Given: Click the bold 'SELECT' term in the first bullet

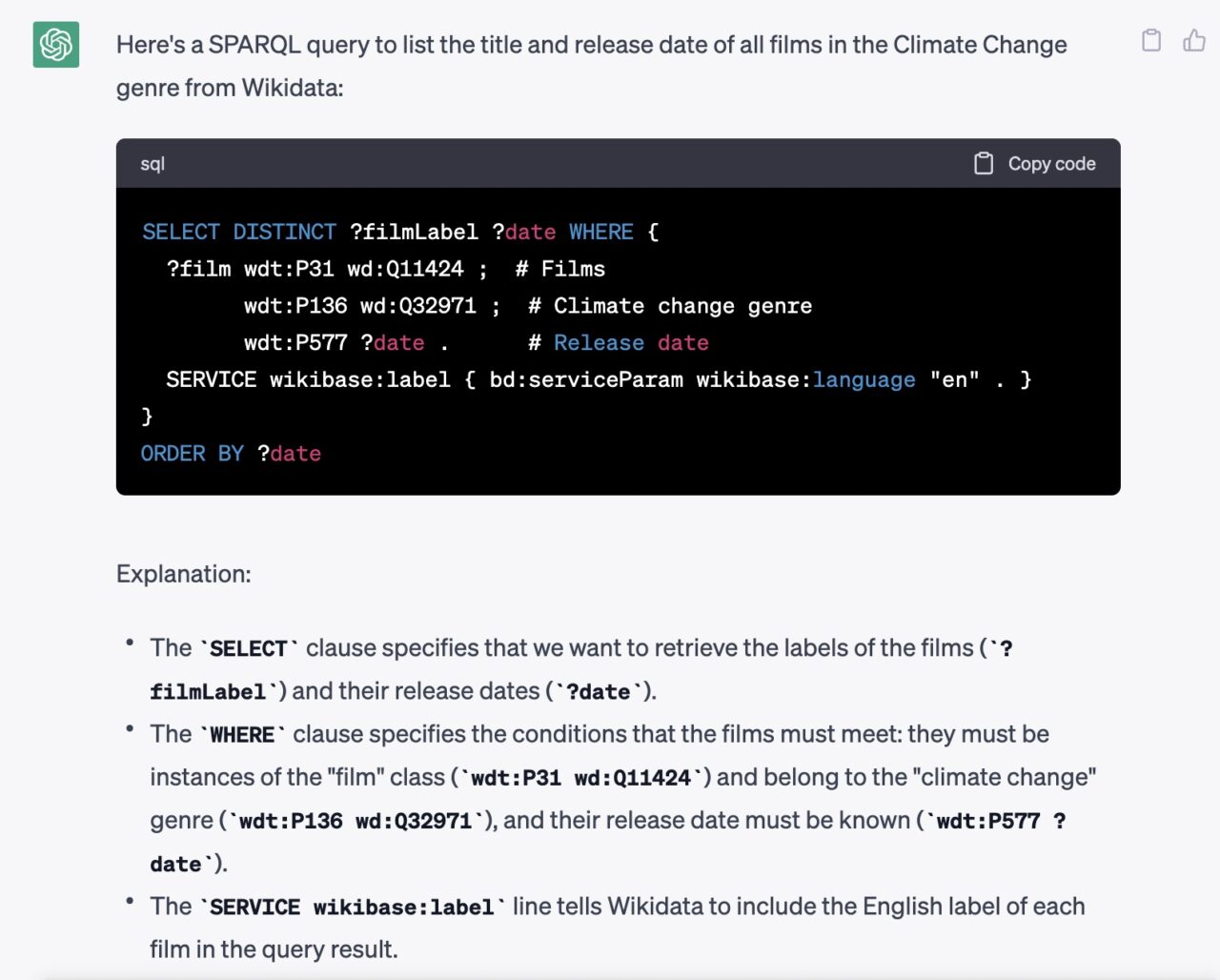Looking at the screenshot, I should (249, 649).
